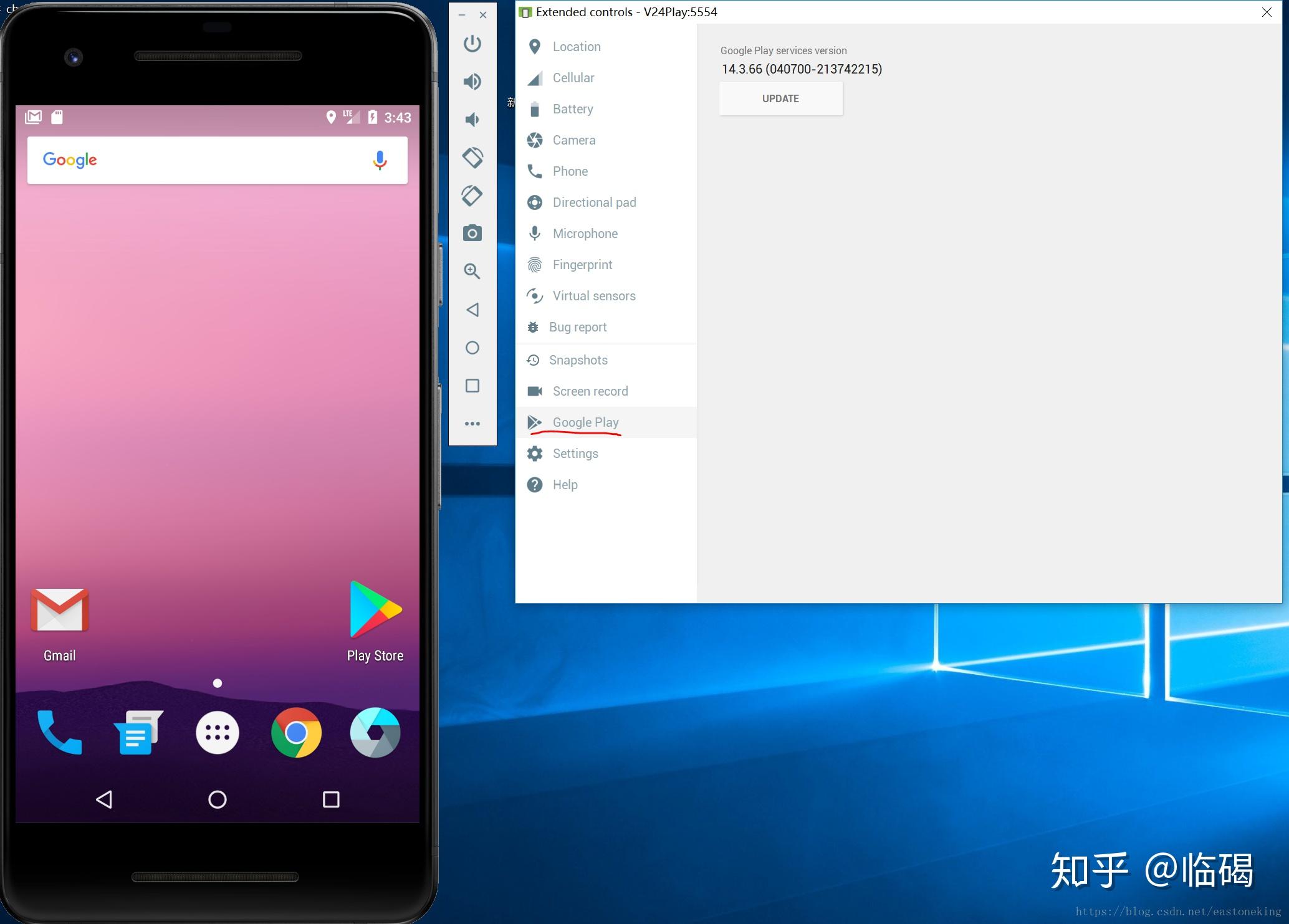Increase volume with the volume up icon

472,81
